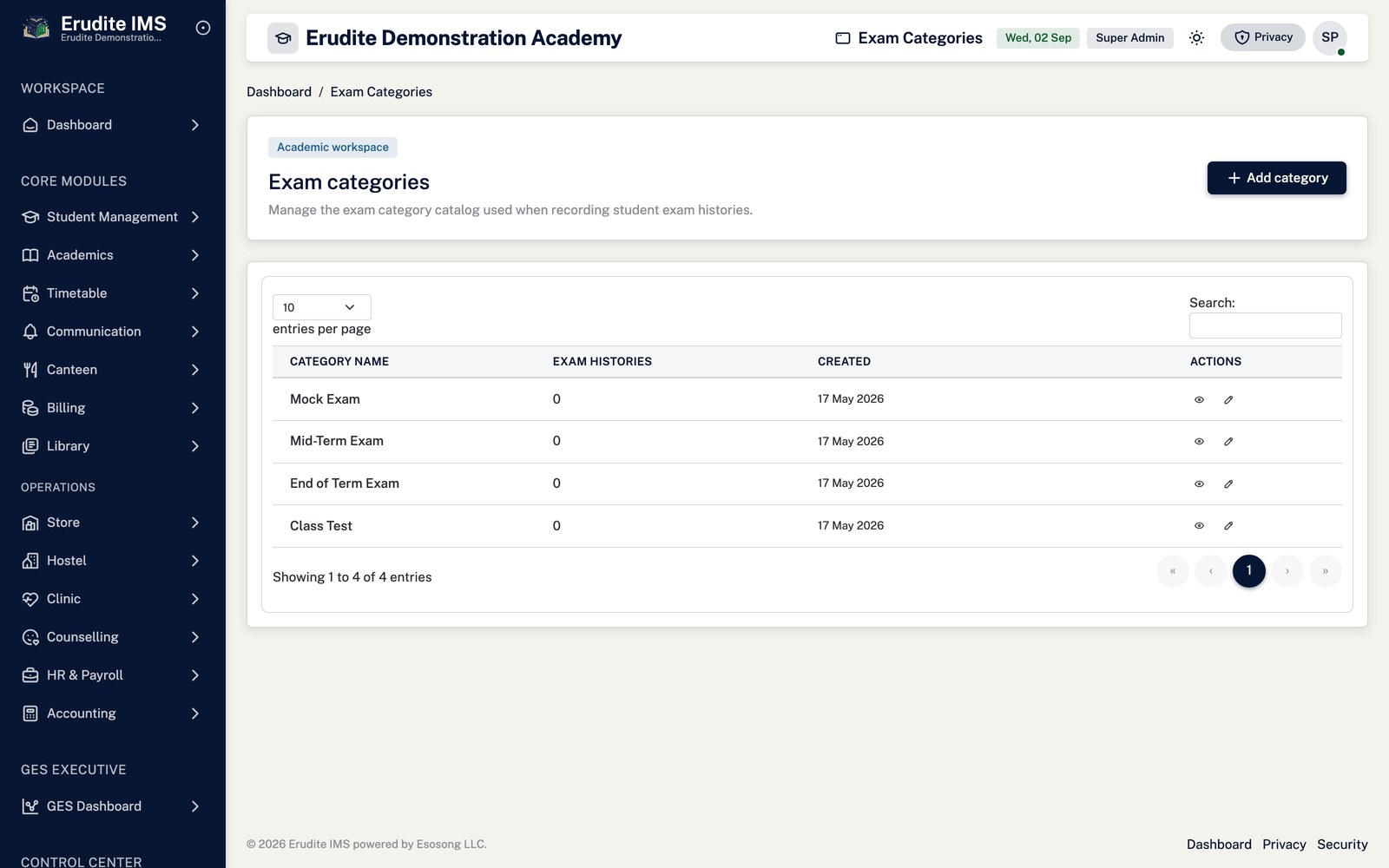Click the Hostel sidebar icon
The image size is (1389, 868).
30,561
